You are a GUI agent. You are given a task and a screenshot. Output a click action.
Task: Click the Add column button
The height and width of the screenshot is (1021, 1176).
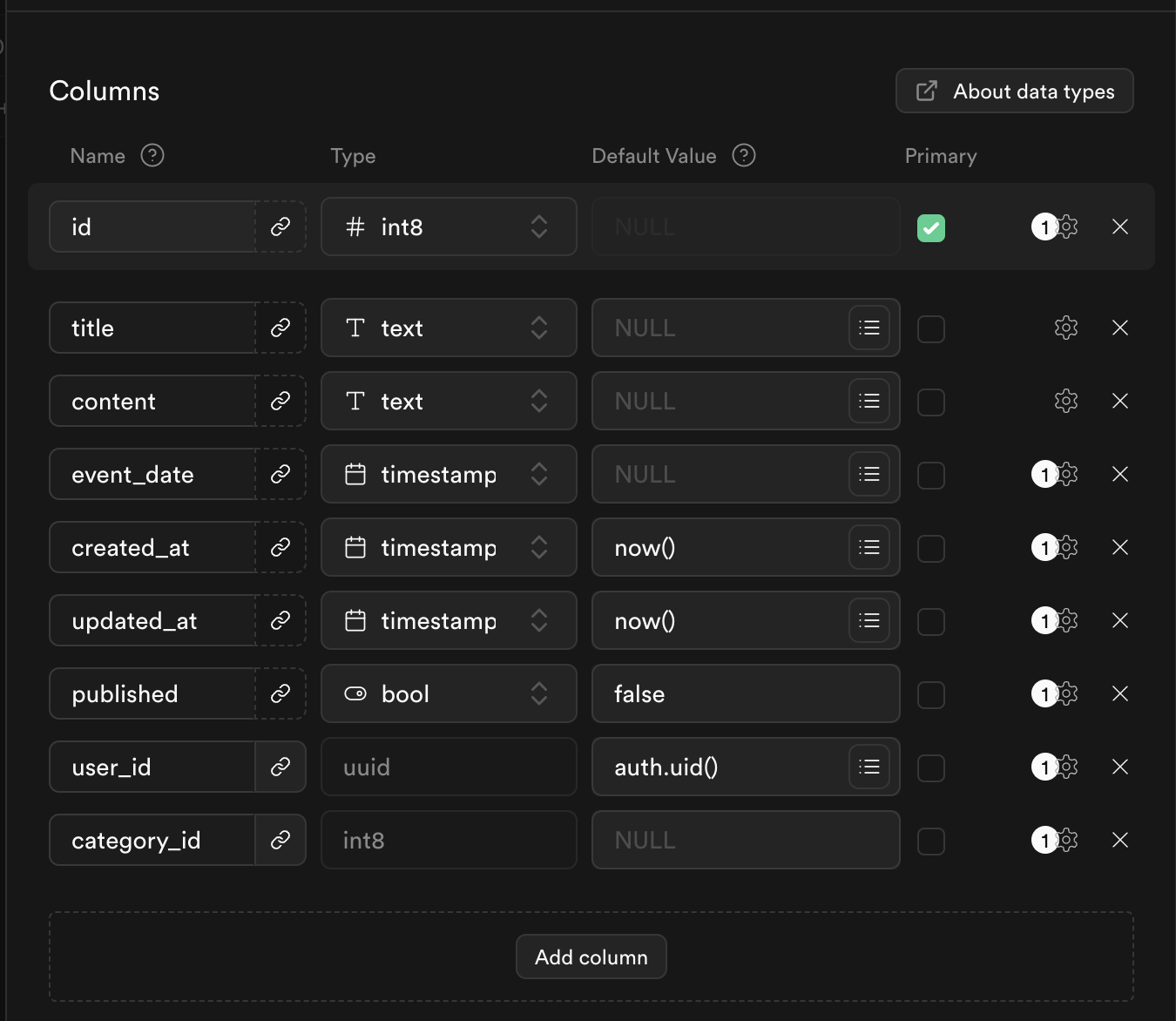pyautogui.click(x=591, y=957)
